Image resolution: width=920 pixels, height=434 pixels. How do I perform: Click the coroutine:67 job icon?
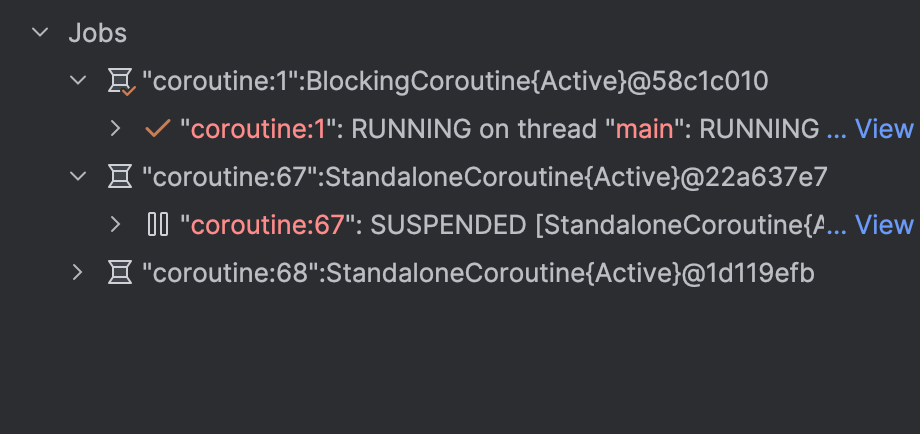[120, 177]
